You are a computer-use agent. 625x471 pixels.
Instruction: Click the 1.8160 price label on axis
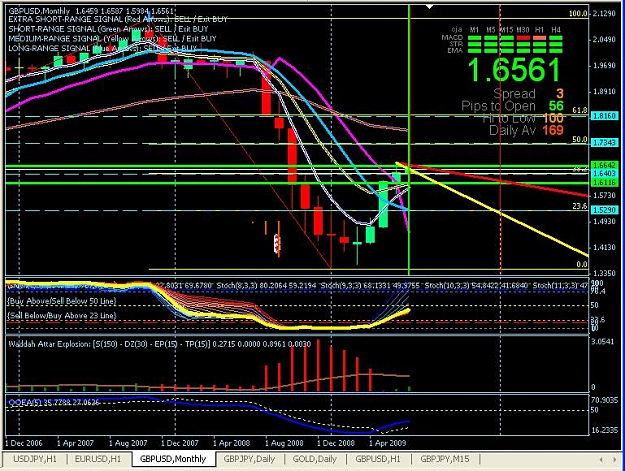click(604, 116)
